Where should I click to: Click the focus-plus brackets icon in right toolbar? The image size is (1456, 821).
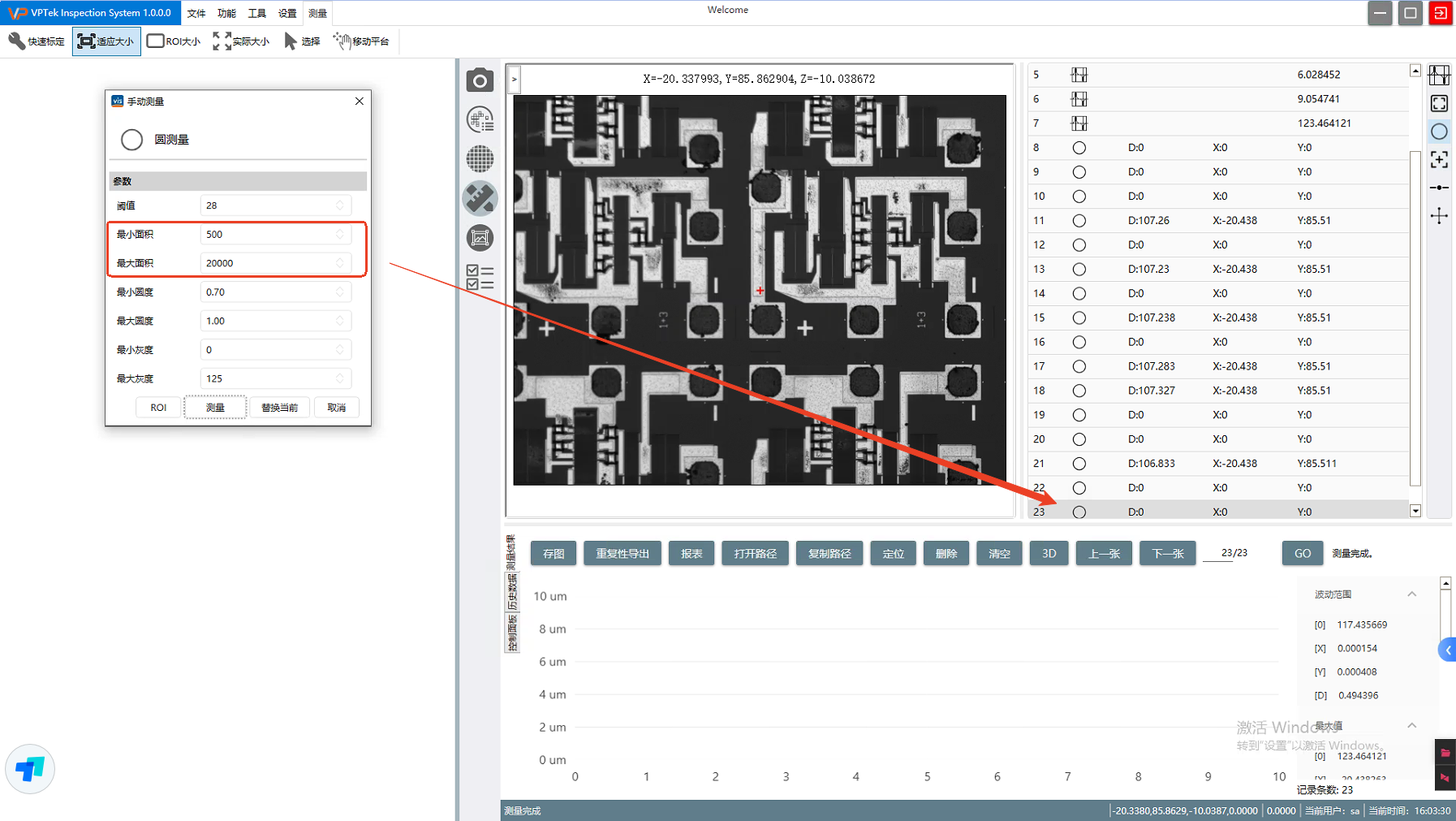1439,160
